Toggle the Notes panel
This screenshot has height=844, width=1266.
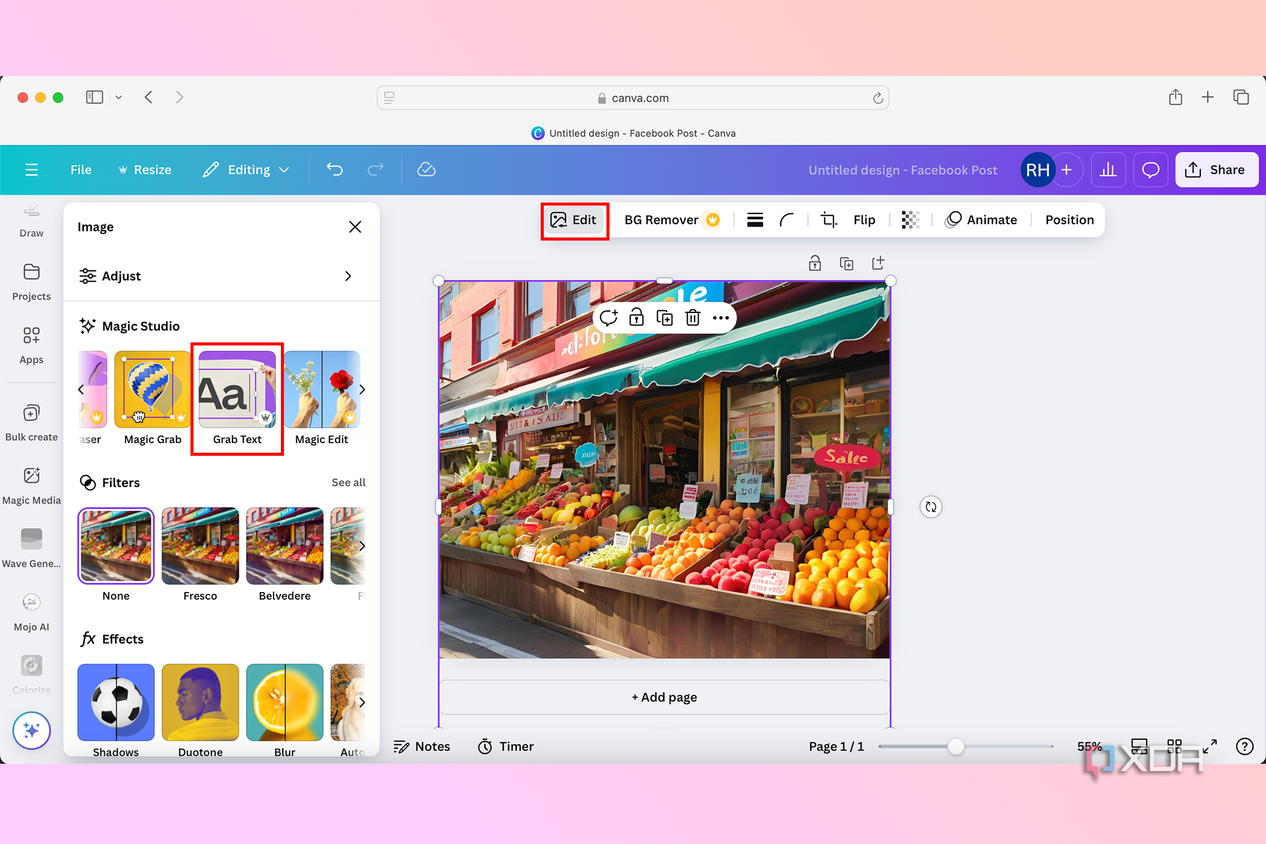(422, 747)
